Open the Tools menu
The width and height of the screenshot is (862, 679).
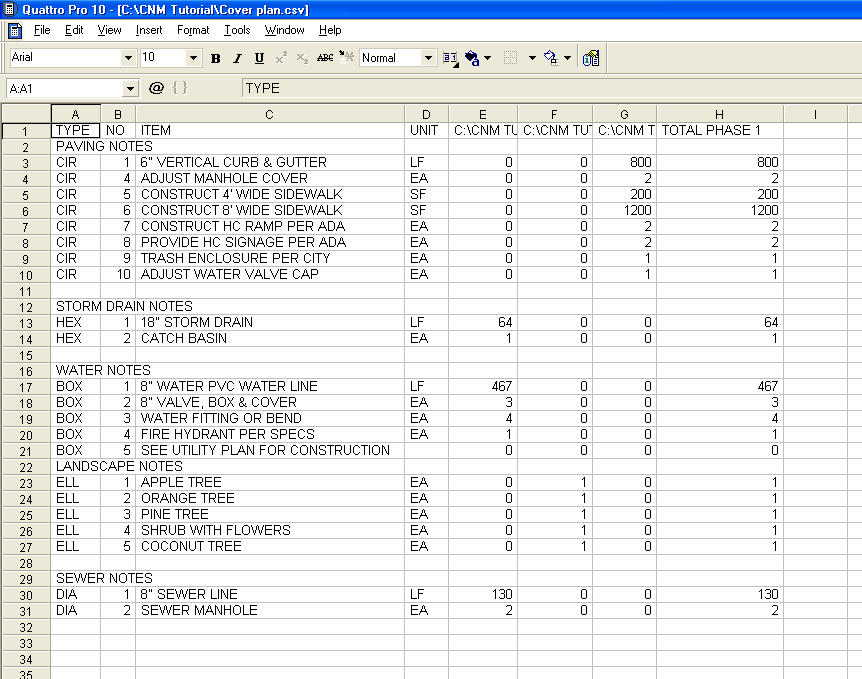(x=237, y=30)
